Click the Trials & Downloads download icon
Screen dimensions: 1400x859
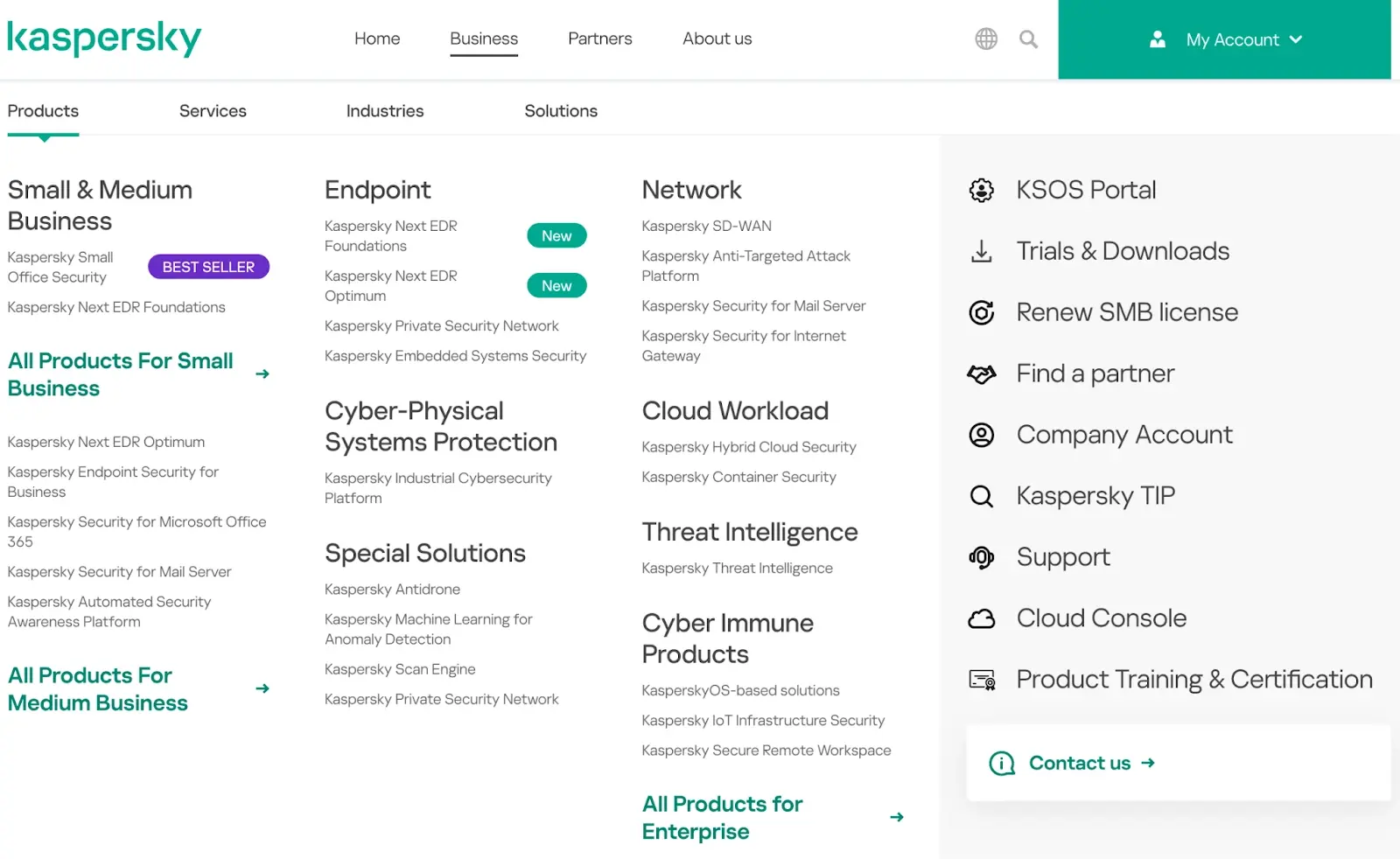[982, 251]
